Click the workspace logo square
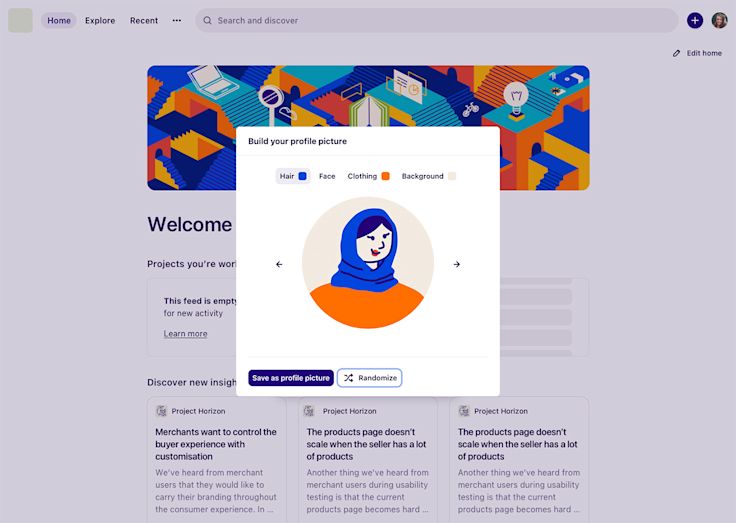Viewport: 736px width, 523px height. coord(20,20)
